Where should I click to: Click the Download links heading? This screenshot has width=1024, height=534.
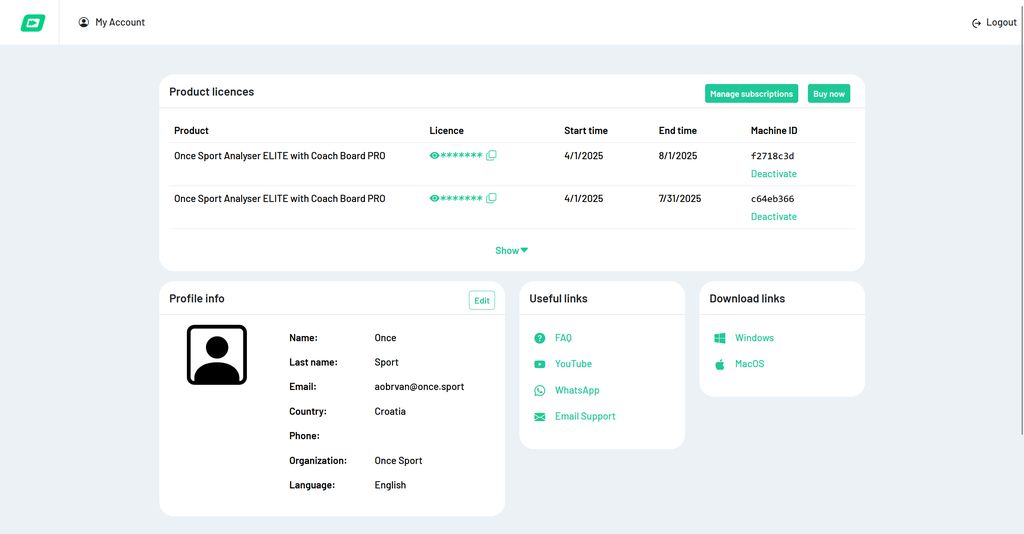[x=746, y=298]
